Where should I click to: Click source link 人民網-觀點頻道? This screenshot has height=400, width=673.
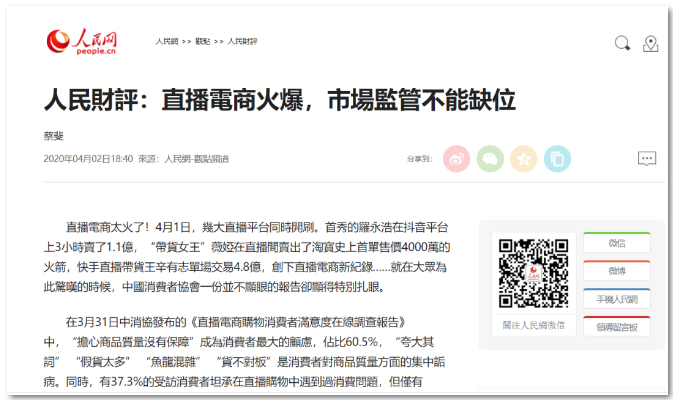tap(197, 158)
